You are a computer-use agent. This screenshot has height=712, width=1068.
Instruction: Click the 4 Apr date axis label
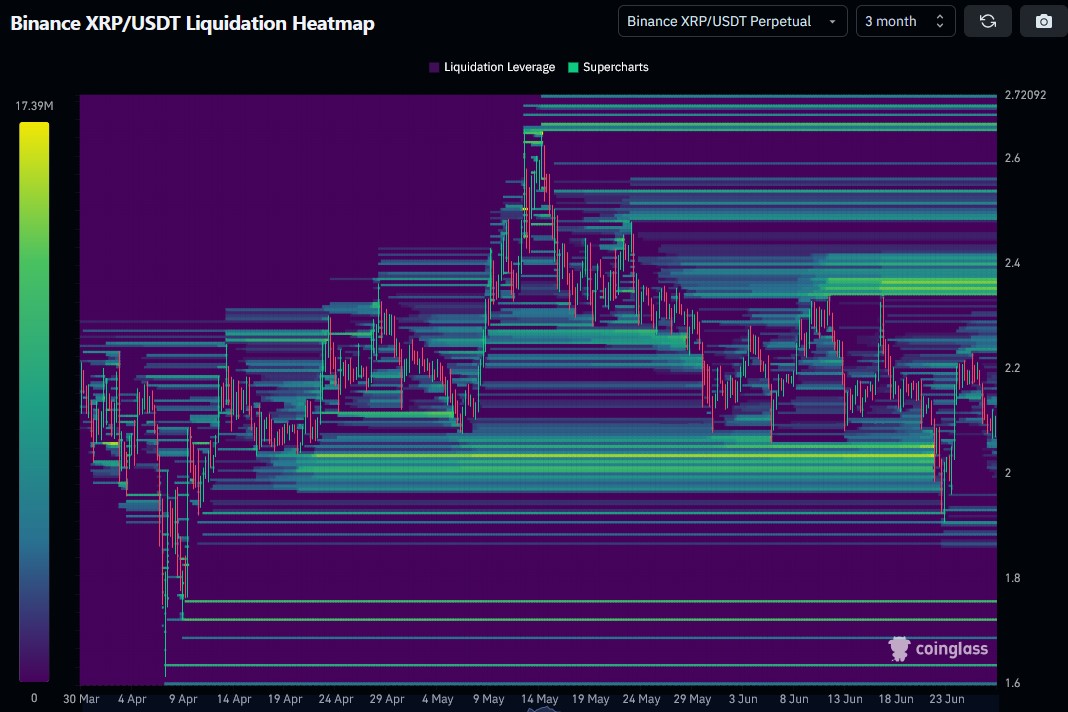click(132, 699)
